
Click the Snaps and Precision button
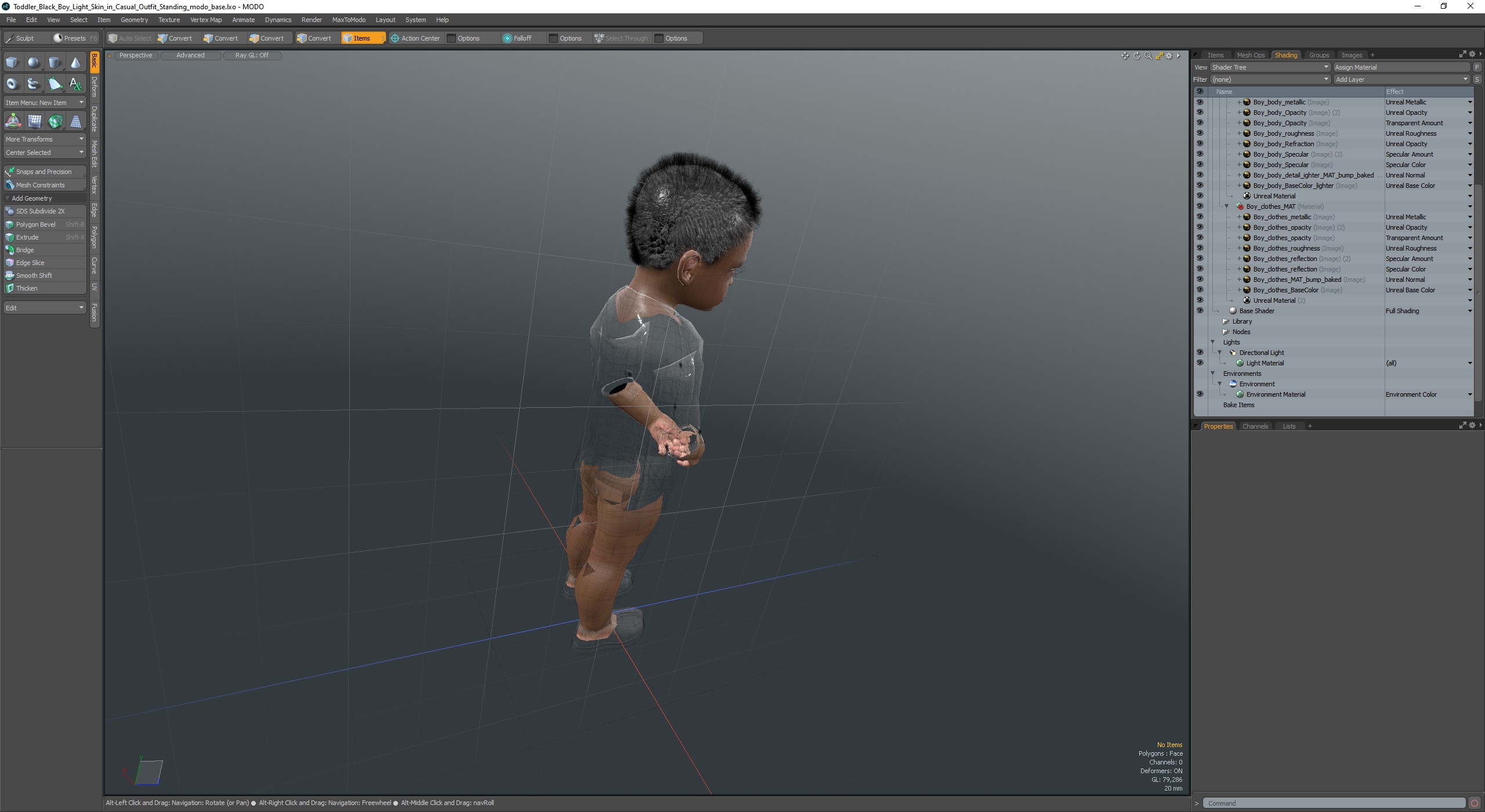[x=45, y=172]
